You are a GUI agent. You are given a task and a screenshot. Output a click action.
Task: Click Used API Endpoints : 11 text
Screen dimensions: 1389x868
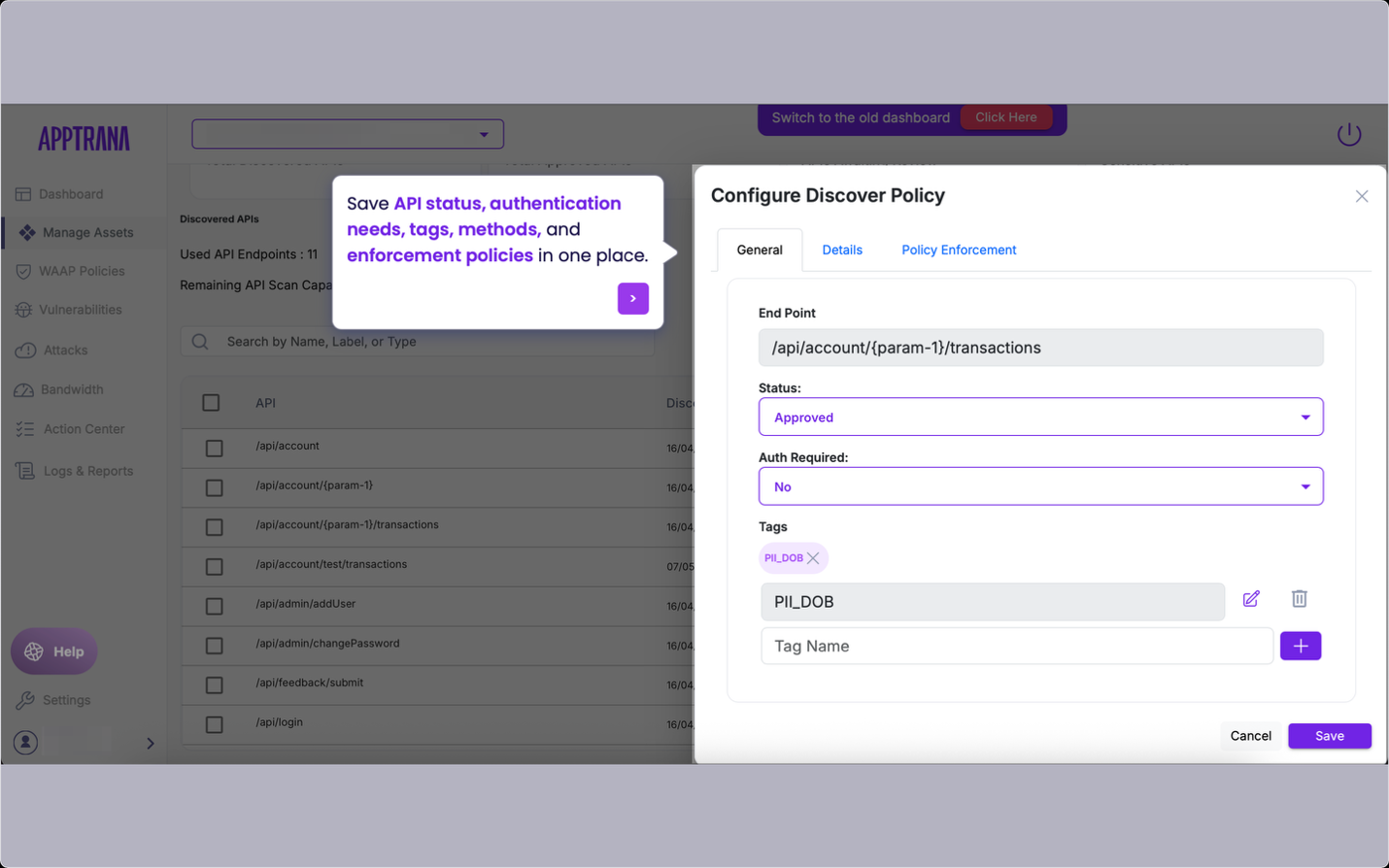click(249, 254)
